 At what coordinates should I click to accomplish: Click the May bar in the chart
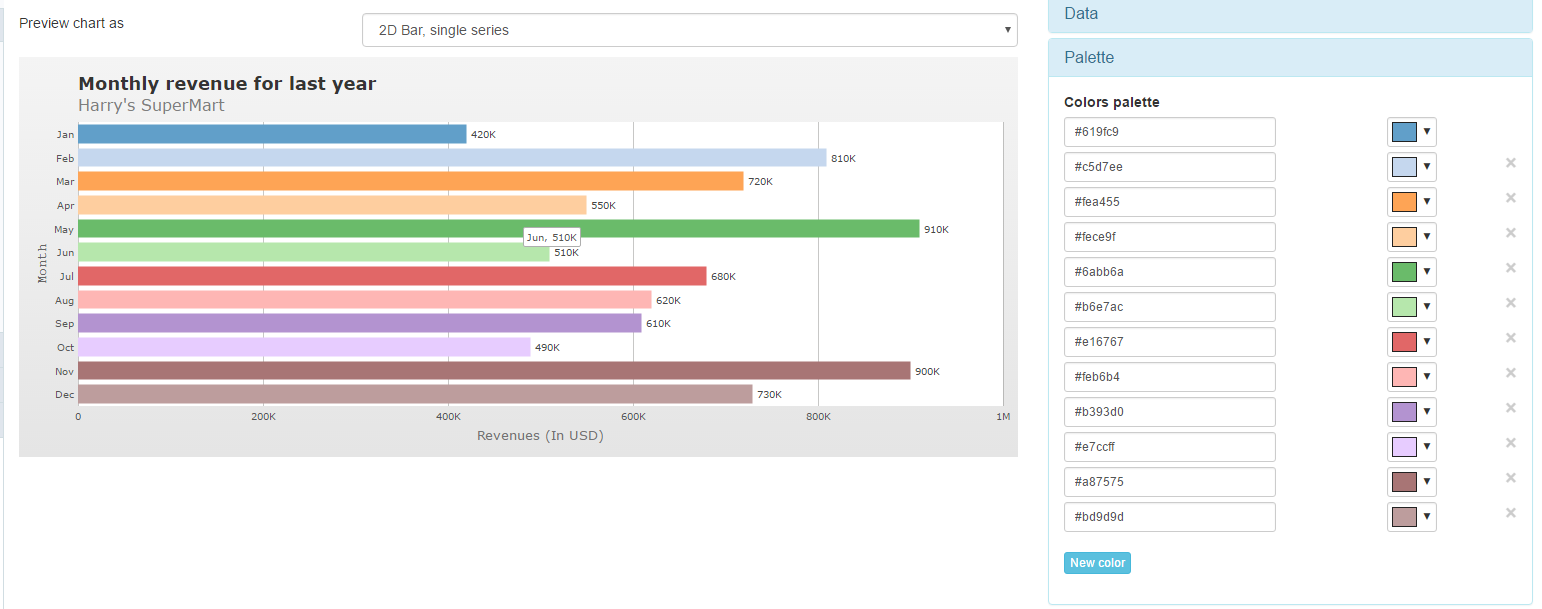coord(498,229)
